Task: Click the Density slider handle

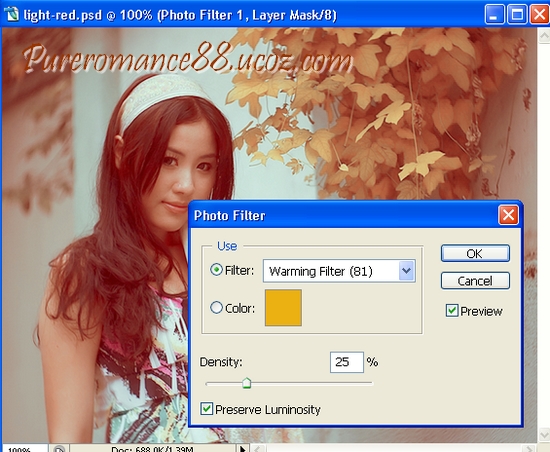Action: (x=247, y=383)
